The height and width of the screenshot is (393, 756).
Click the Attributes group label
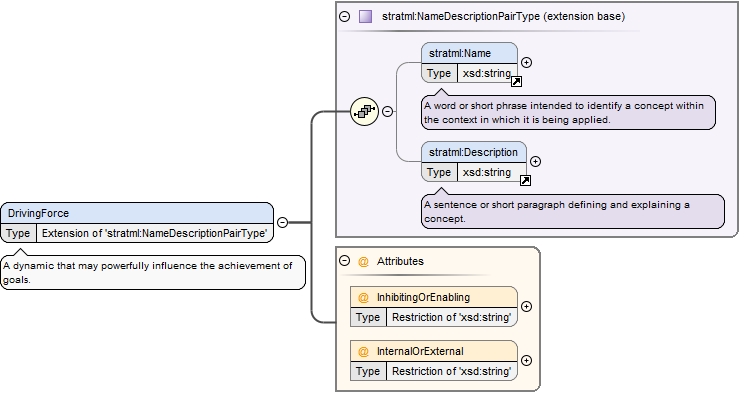[x=400, y=261]
